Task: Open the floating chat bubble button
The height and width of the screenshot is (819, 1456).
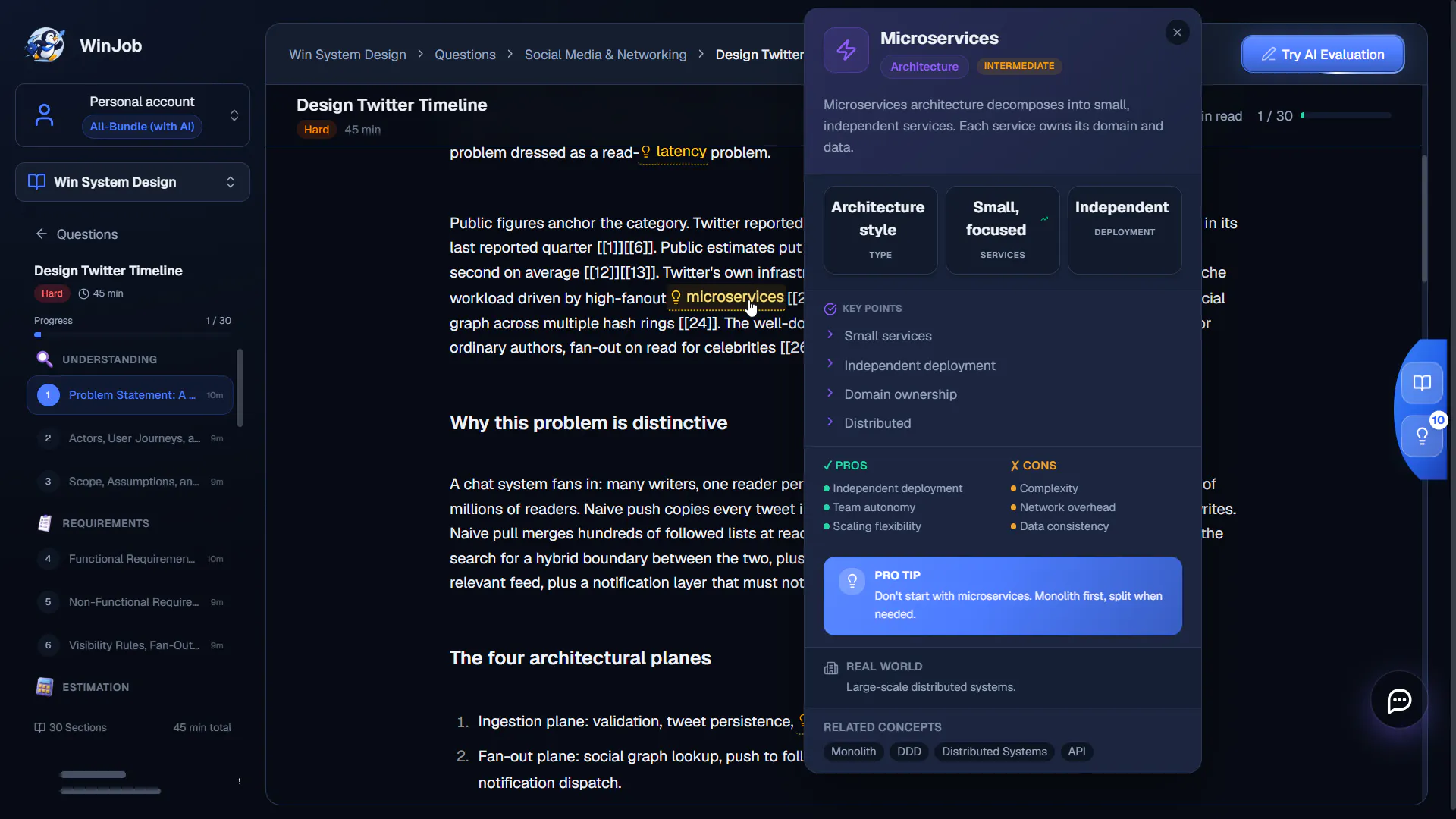Action: (x=1399, y=701)
